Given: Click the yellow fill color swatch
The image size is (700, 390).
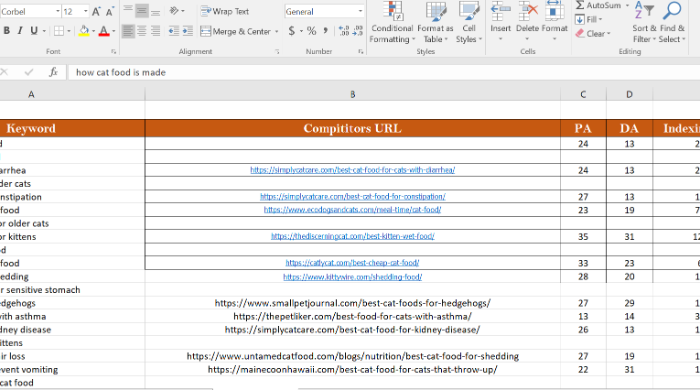Looking at the screenshot, I should coord(84,31).
